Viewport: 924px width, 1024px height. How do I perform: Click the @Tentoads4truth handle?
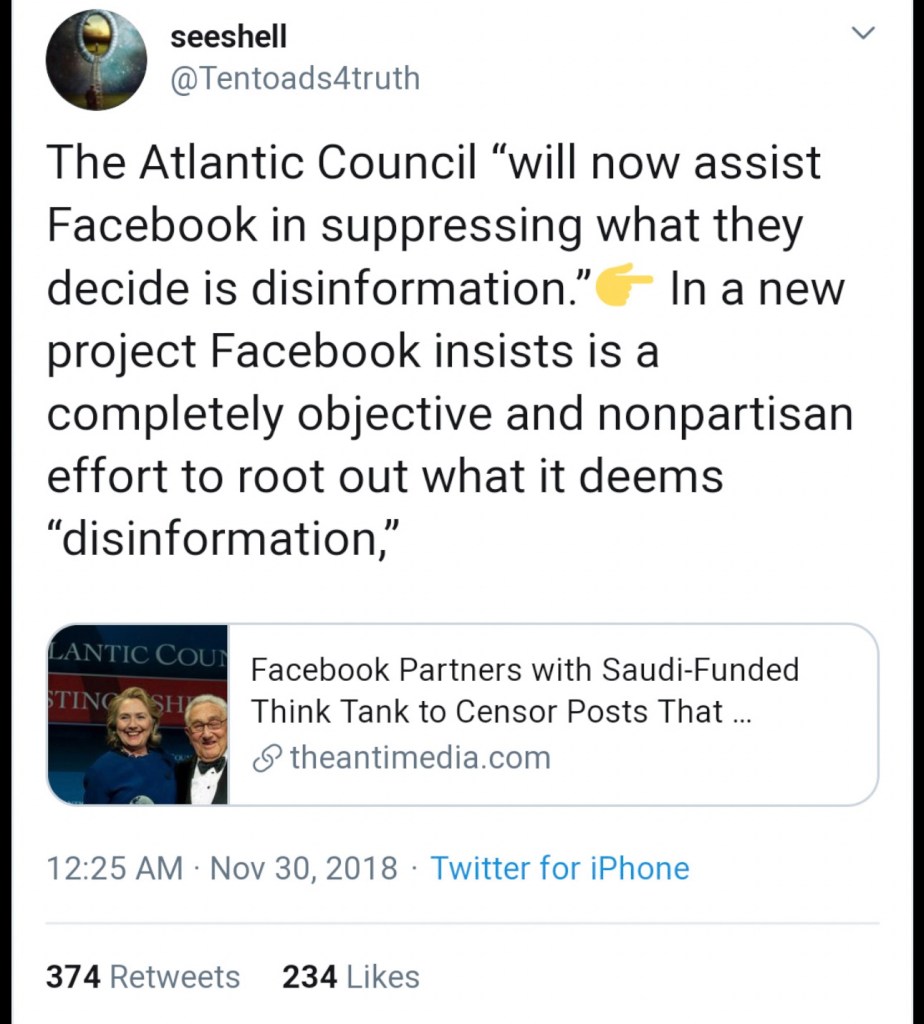point(295,78)
